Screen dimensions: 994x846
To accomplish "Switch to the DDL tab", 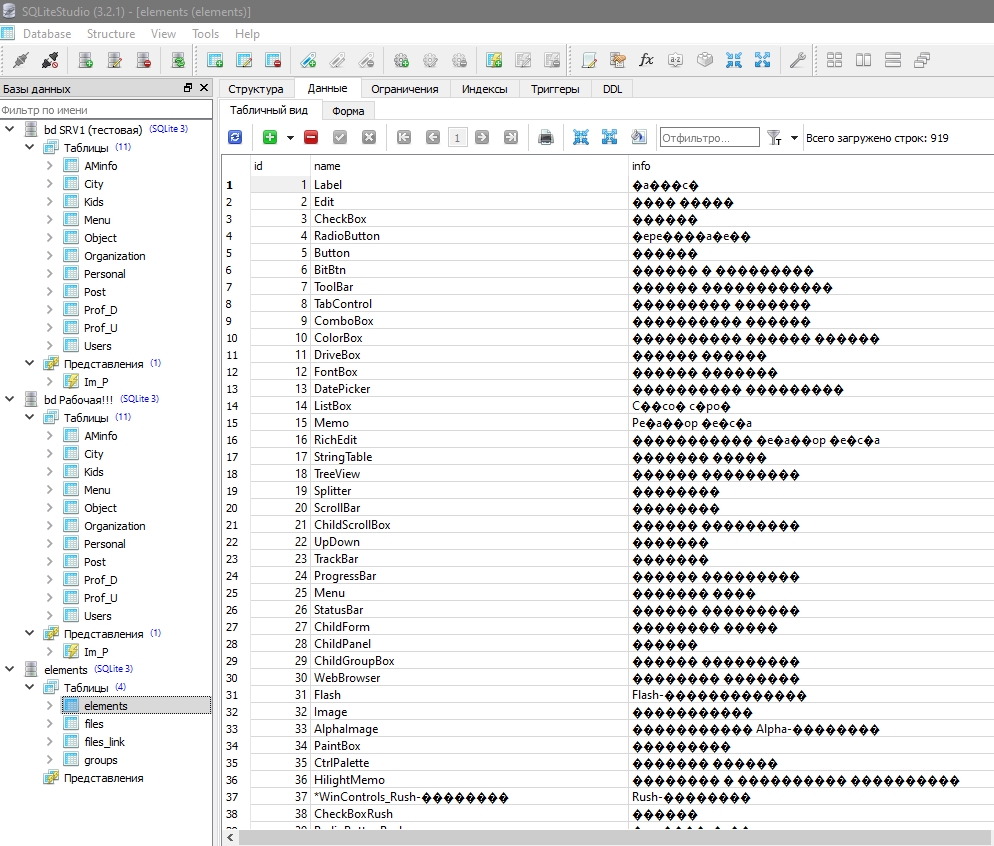I will (612, 89).
